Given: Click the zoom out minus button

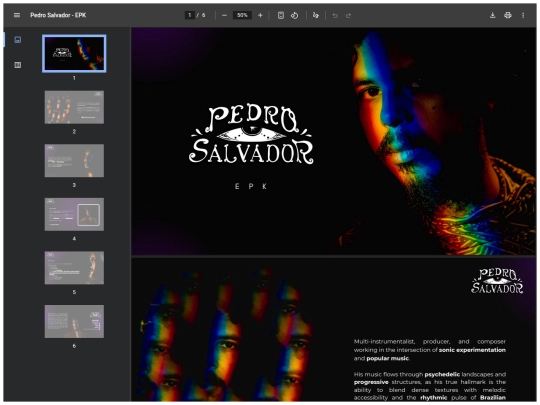Looking at the screenshot, I should coord(224,15).
